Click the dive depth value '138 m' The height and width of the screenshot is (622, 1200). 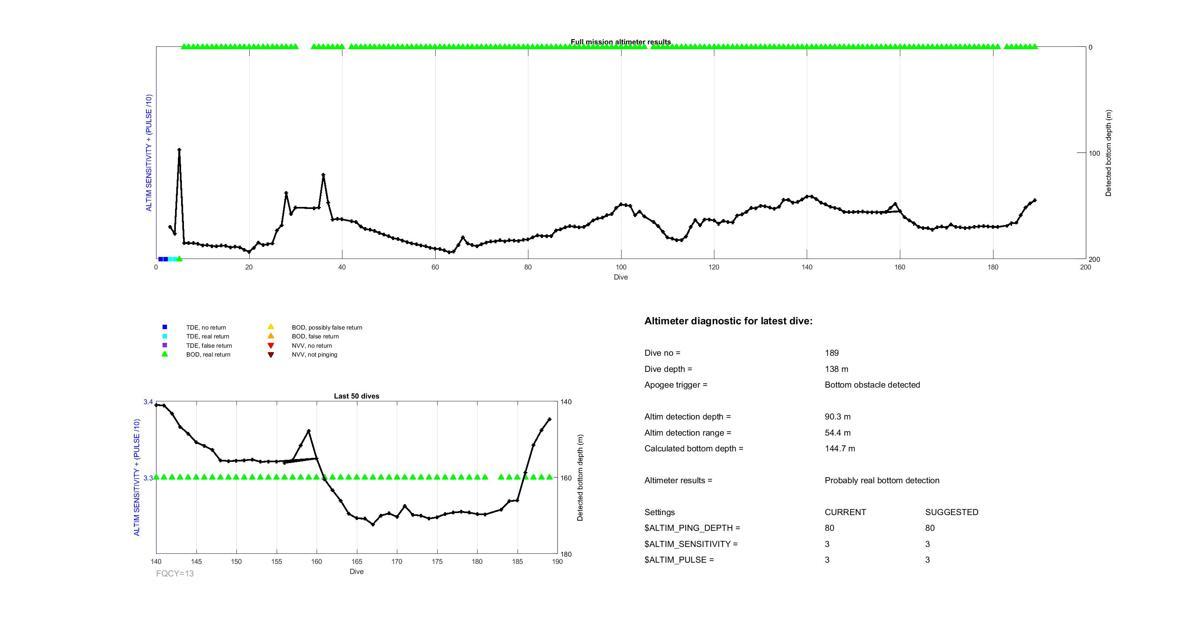tap(836, 369)
